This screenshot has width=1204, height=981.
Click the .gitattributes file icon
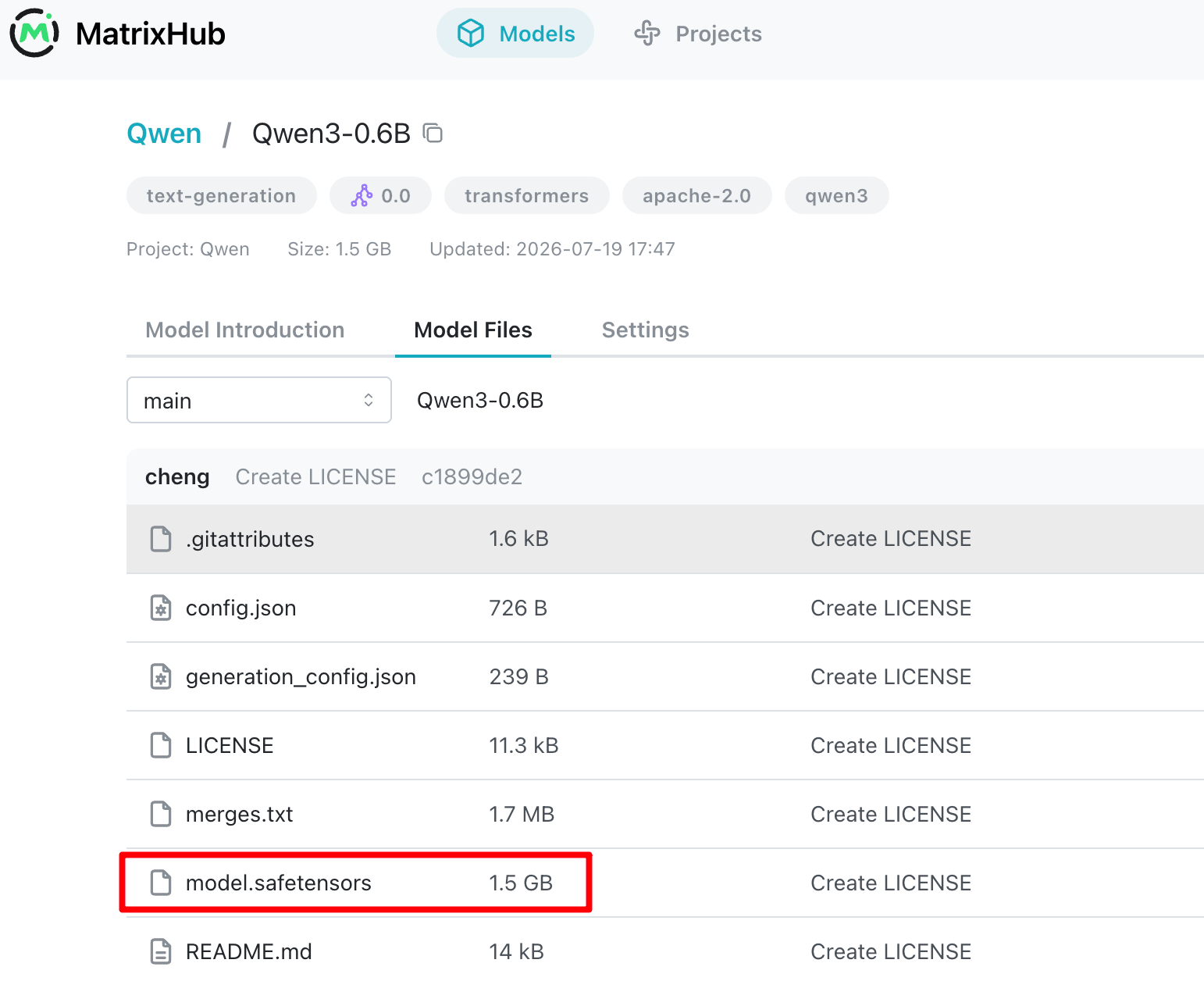tap(161, 539)
